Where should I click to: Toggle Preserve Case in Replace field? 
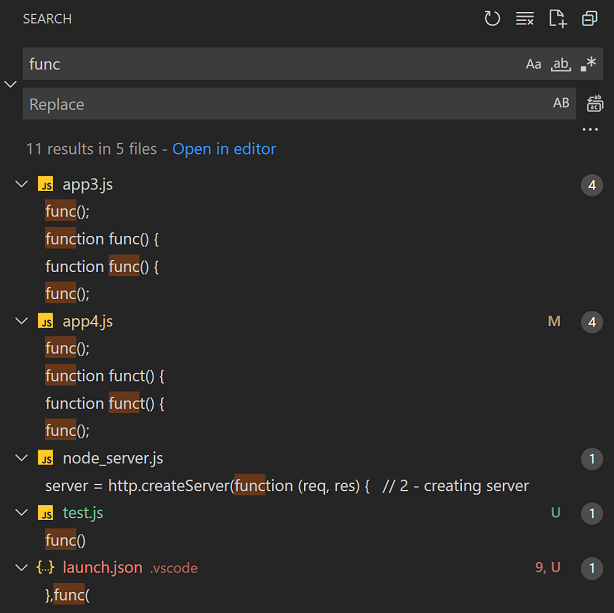click(561, 104)
